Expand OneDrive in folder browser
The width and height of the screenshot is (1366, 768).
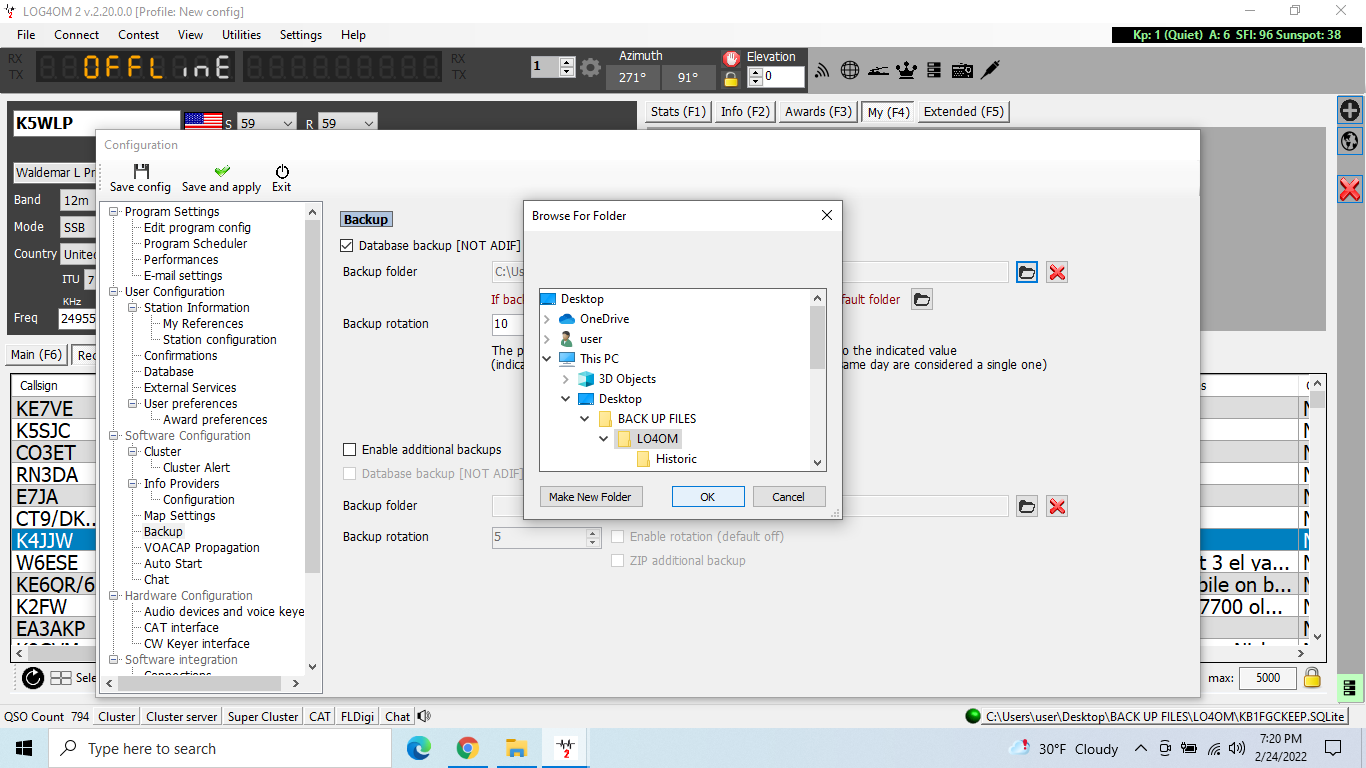tap(547, 319)
